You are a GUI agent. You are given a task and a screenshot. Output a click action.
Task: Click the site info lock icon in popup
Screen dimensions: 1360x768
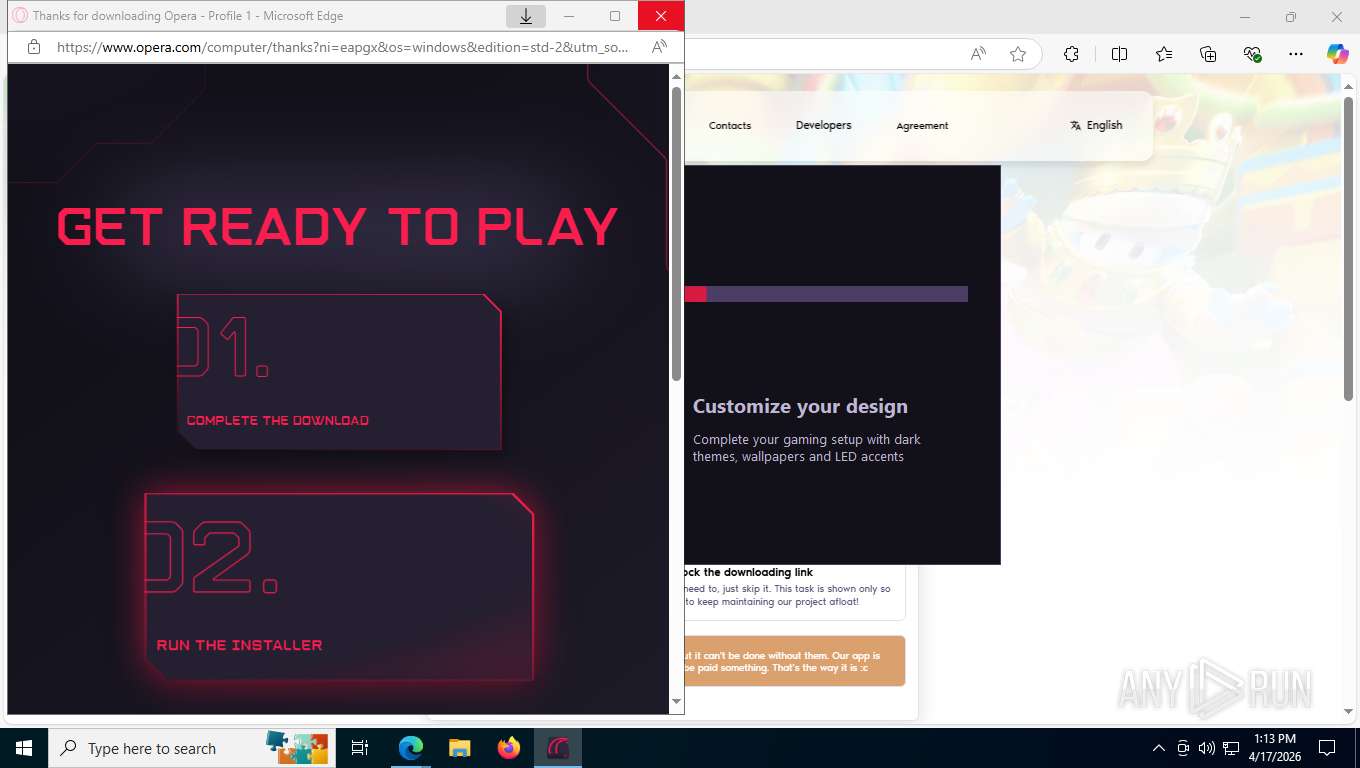tap(33, 47)
